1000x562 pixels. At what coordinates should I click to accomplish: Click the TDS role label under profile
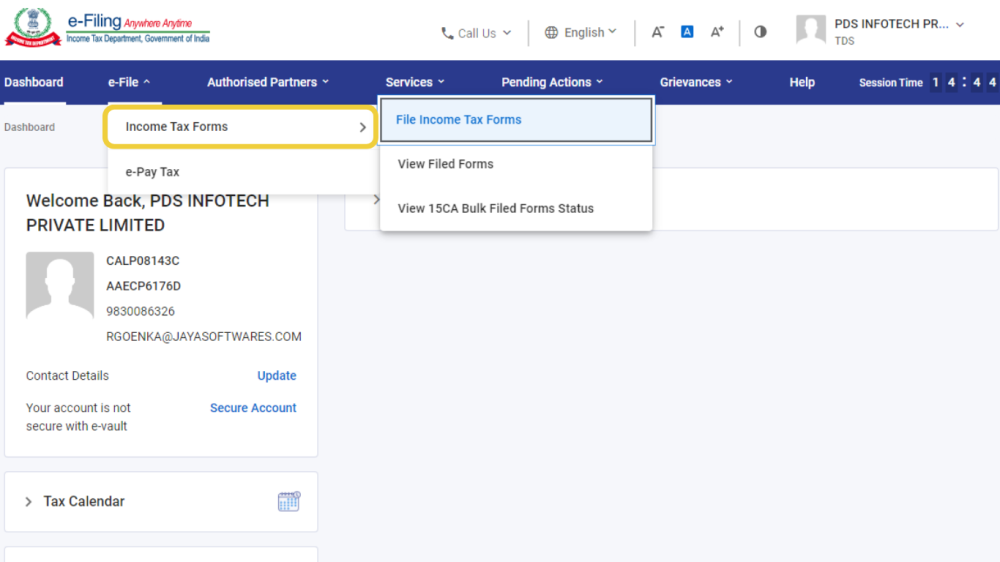(844, 41)
